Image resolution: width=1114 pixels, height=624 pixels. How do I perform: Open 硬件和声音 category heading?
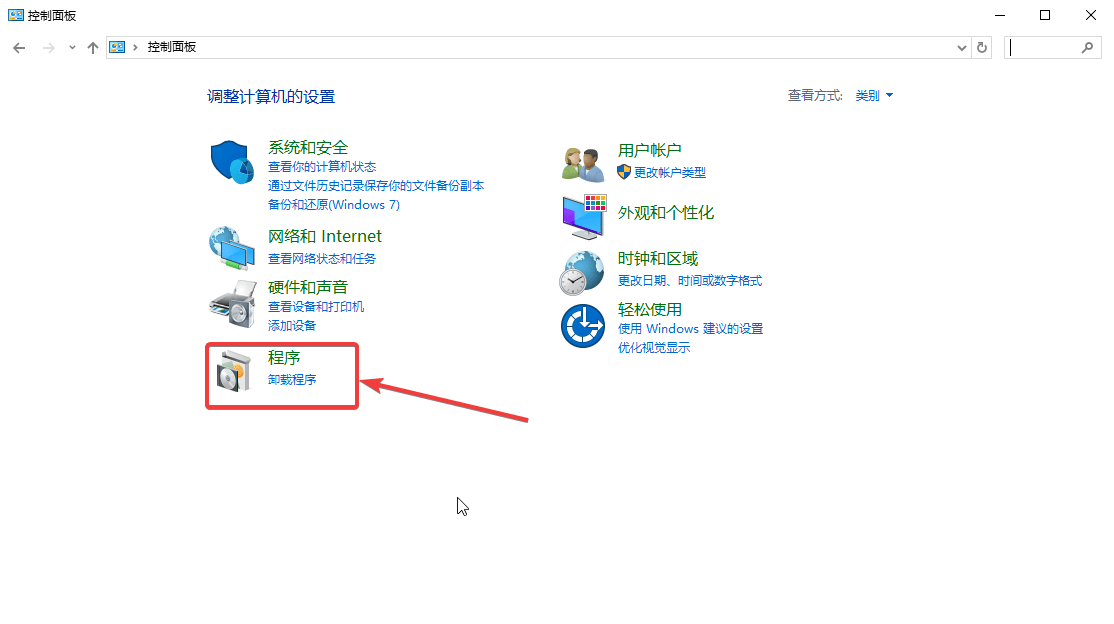tap(308, 287)
